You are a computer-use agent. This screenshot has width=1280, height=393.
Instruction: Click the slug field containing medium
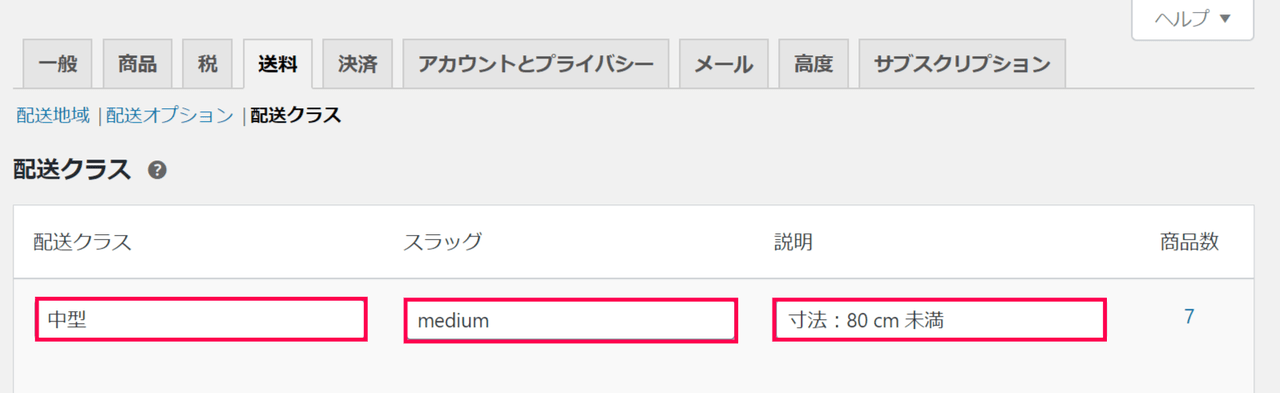coord(571,320)
